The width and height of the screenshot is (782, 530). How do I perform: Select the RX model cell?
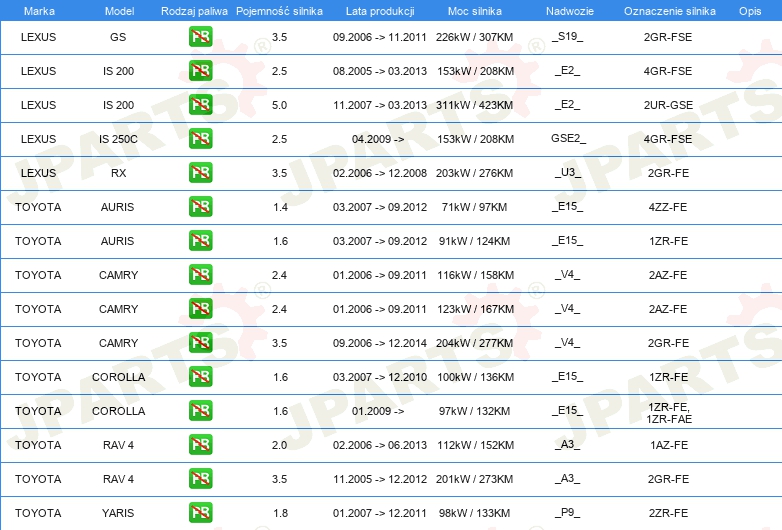click(118, 173)
